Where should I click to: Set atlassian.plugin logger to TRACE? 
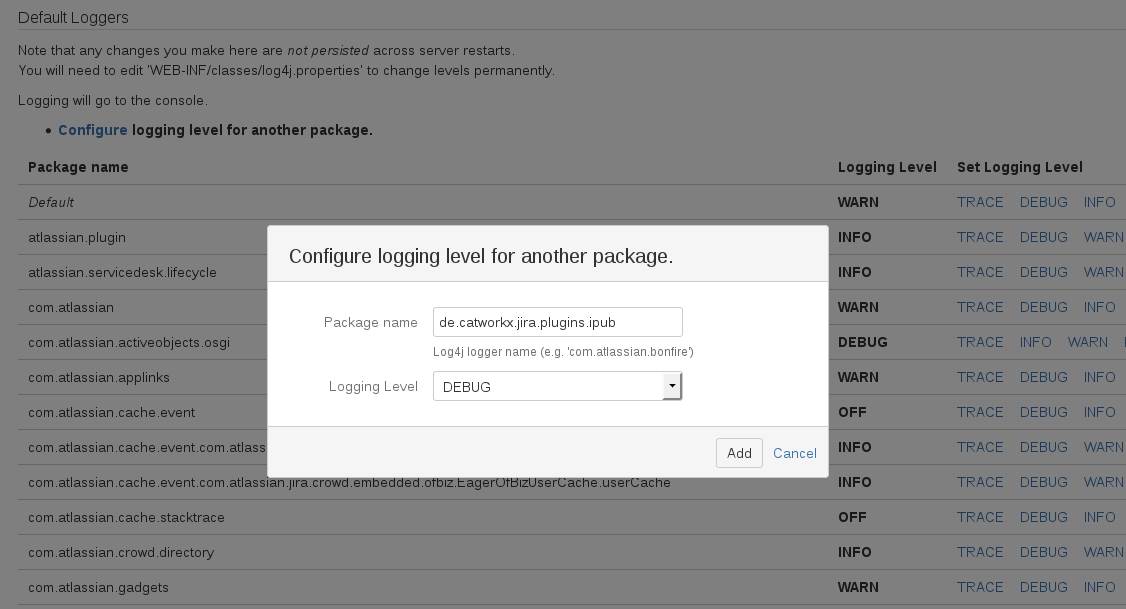tap(980, 237)
